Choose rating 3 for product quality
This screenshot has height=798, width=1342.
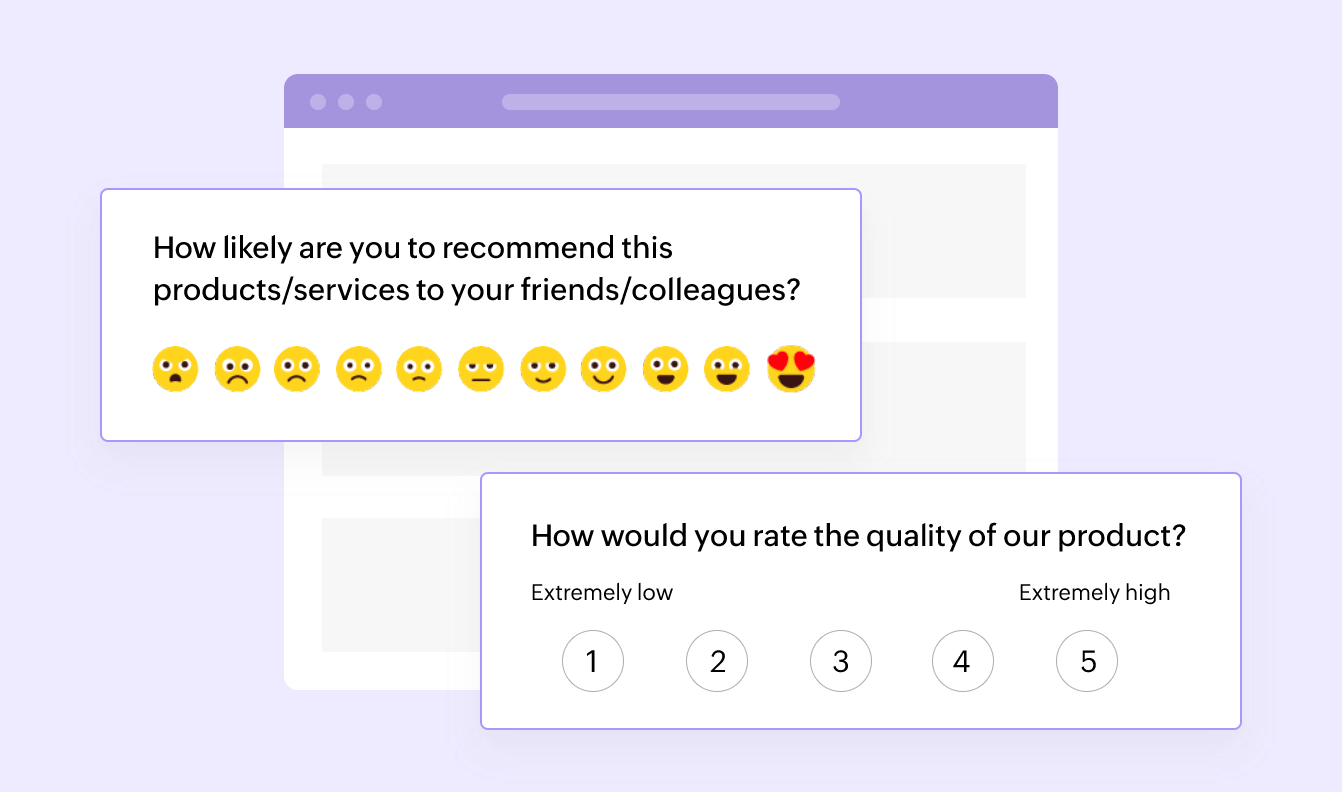coord(841,661)
